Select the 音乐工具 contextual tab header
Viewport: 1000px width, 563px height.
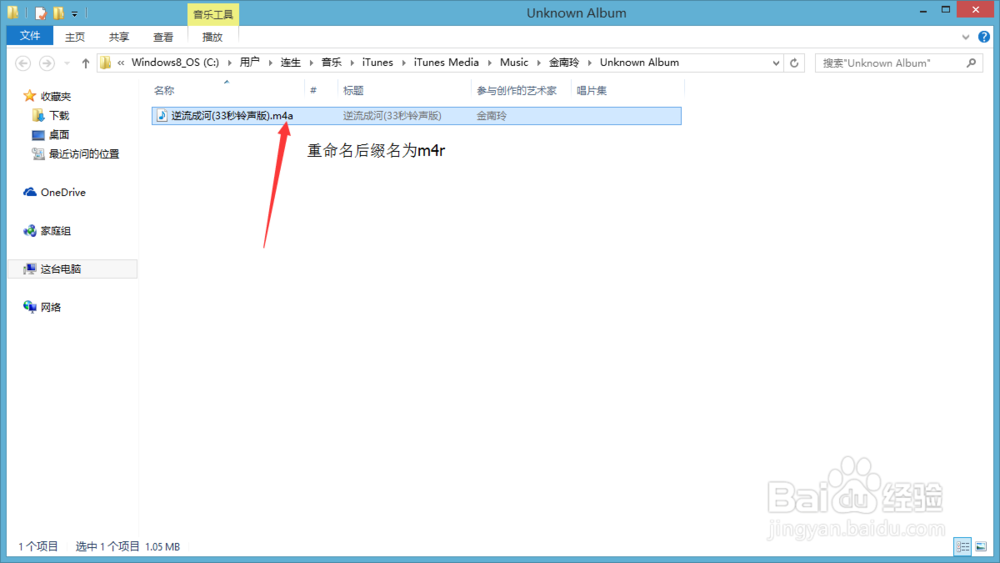(x=213, y=14)
